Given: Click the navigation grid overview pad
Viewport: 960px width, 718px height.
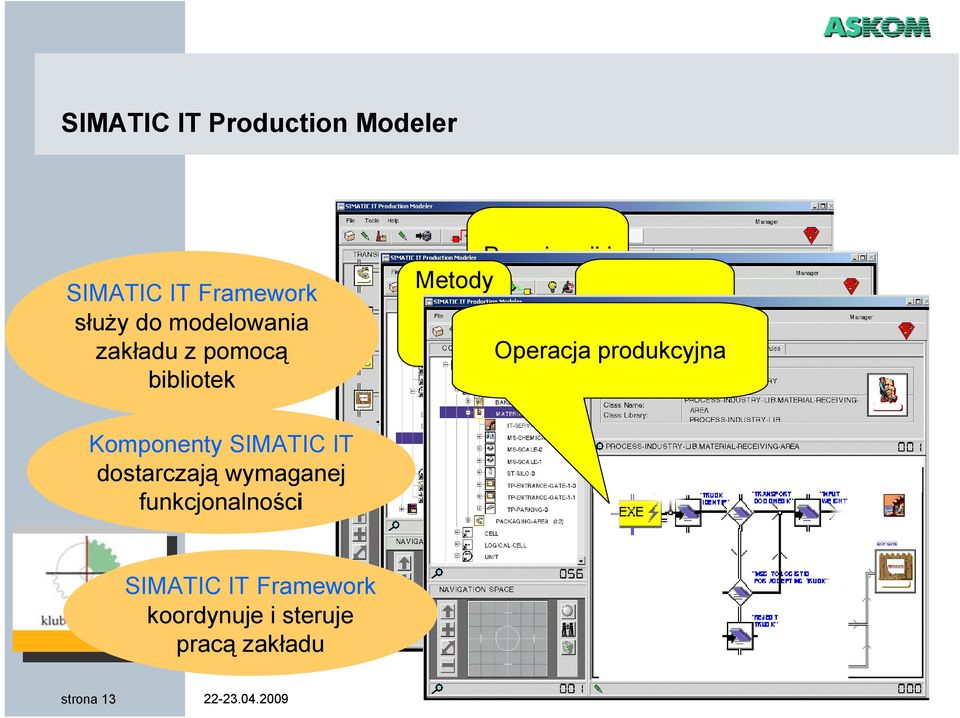Looking at the screenshot, I should 508,638.
